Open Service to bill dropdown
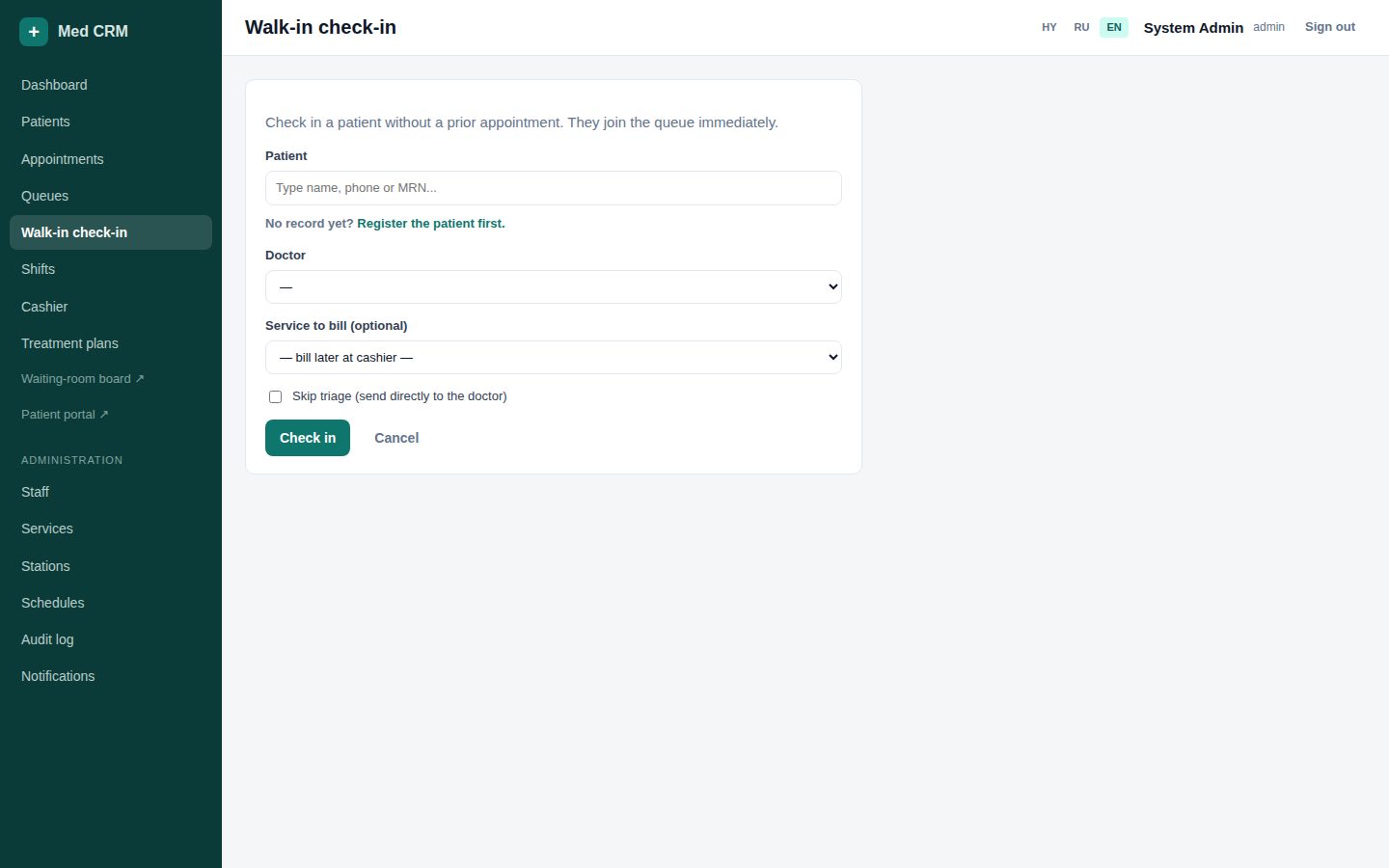The image size is (1389, 868). [554, 358]
